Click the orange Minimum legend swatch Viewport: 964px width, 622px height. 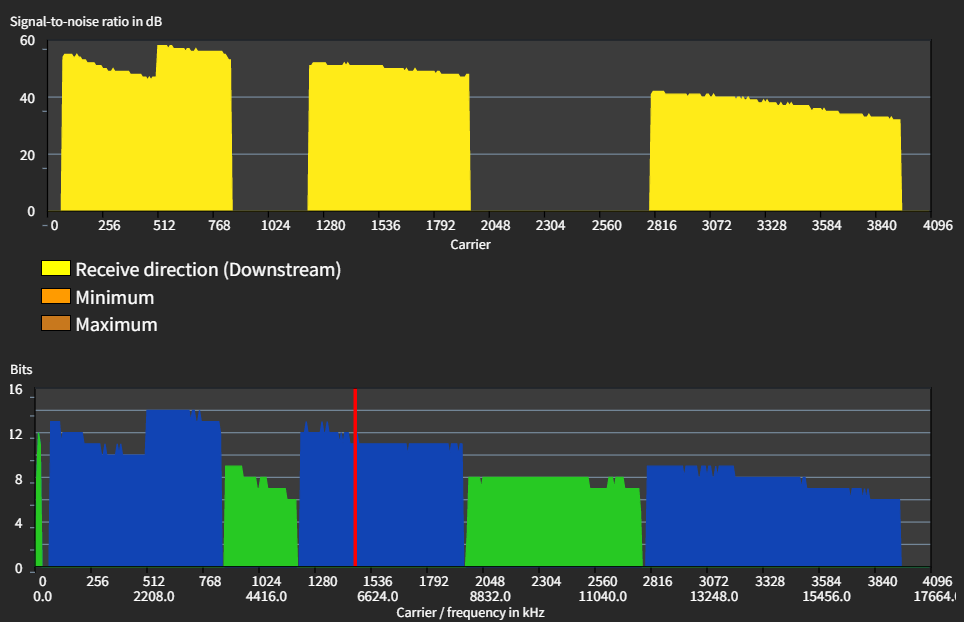(55, 297)
